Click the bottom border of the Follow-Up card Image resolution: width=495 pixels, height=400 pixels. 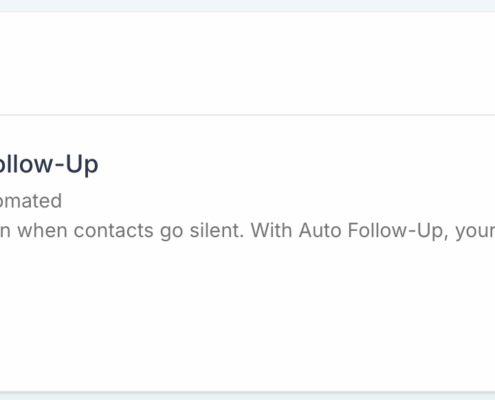247,392
